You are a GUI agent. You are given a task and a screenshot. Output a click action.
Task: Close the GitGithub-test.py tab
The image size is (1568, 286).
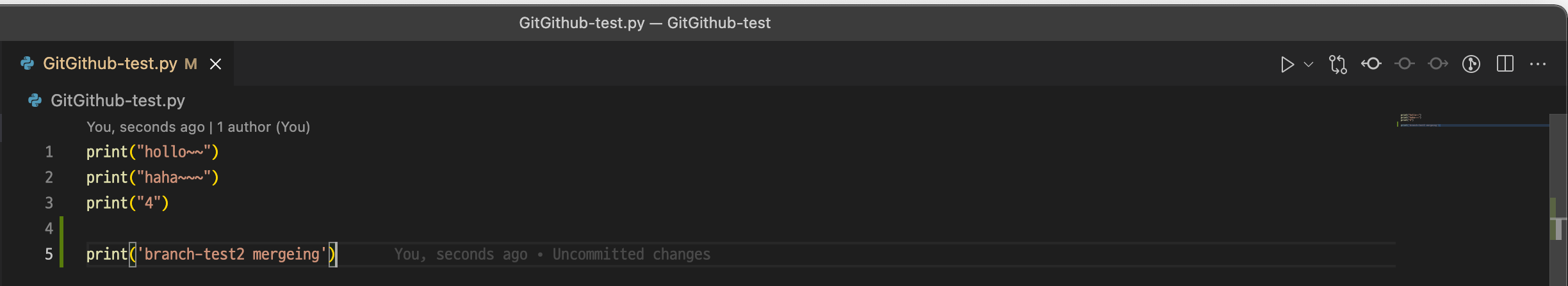click(216, 64)
